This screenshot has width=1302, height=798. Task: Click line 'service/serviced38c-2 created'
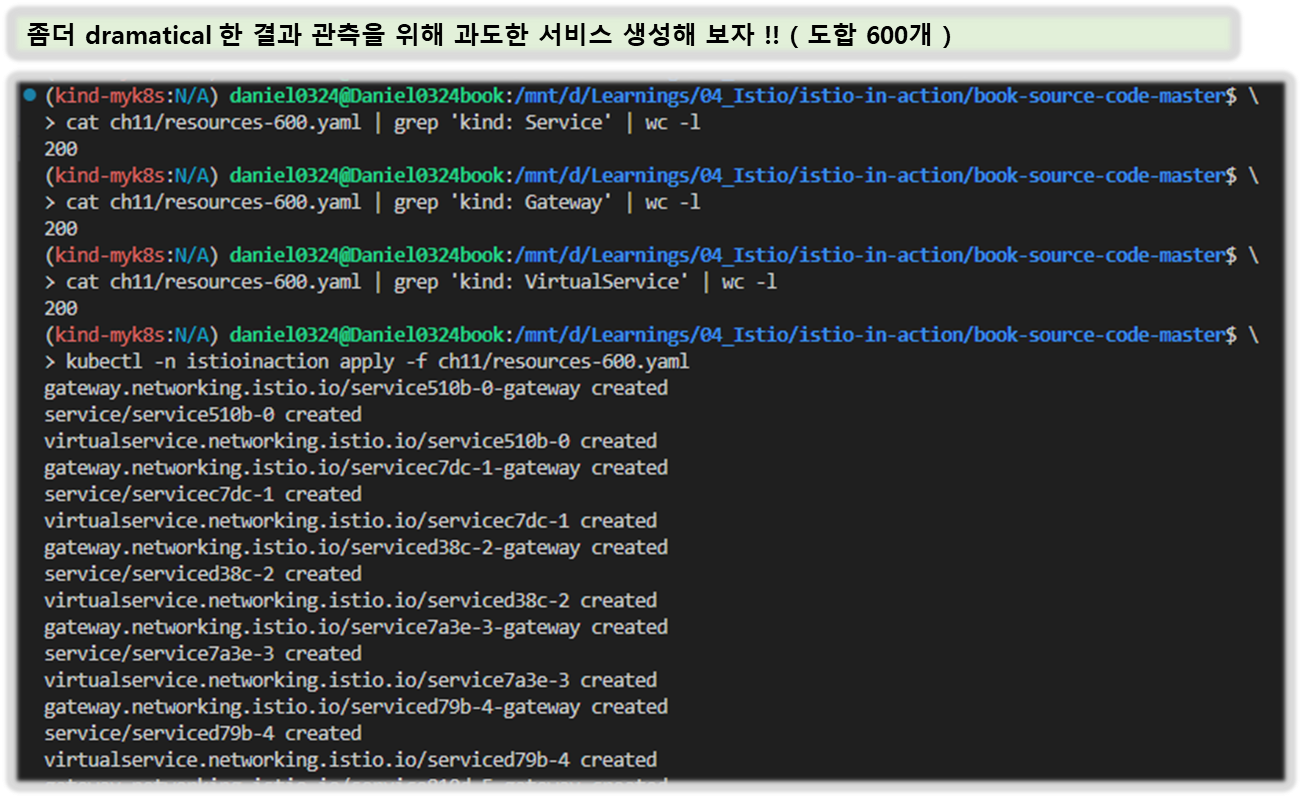tap(203, 574)
